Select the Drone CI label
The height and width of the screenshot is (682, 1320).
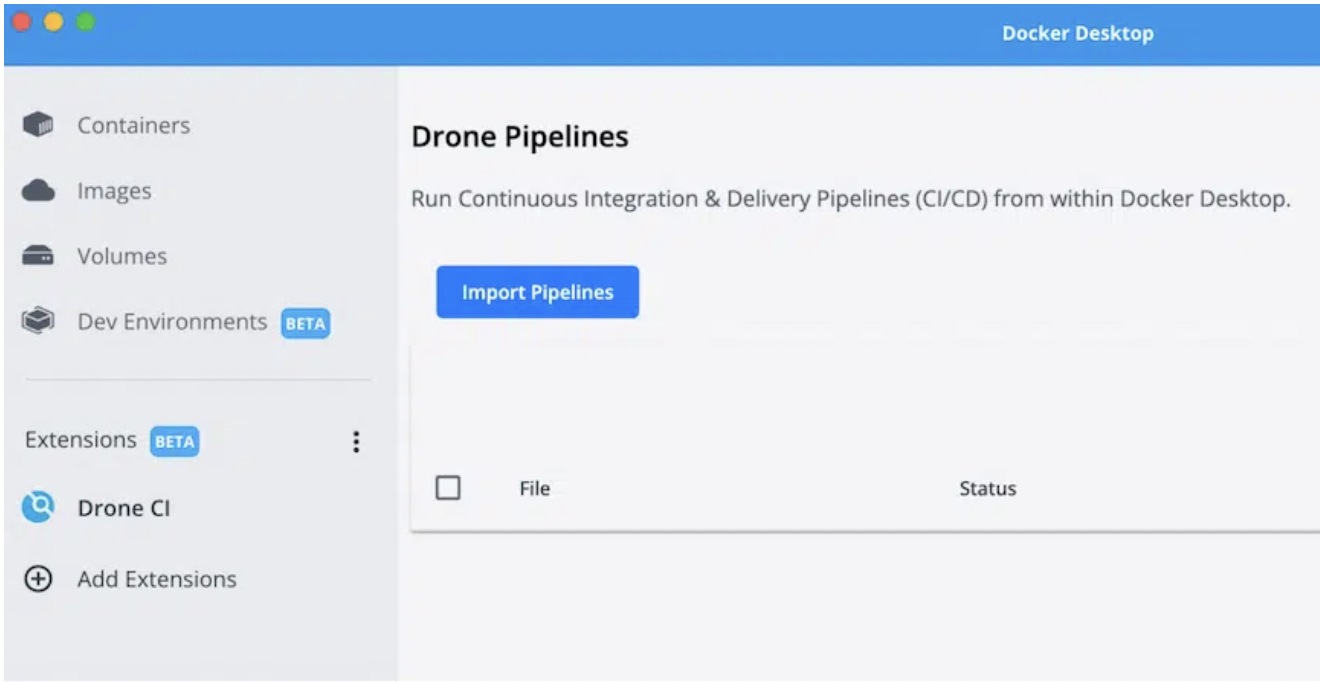click(x=124, y=509)
